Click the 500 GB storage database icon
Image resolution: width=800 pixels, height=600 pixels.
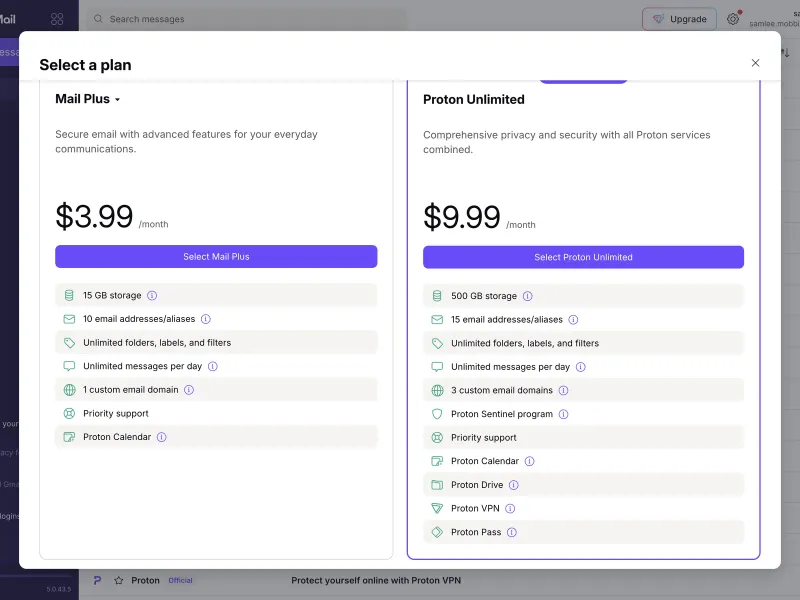pos(437,296)
